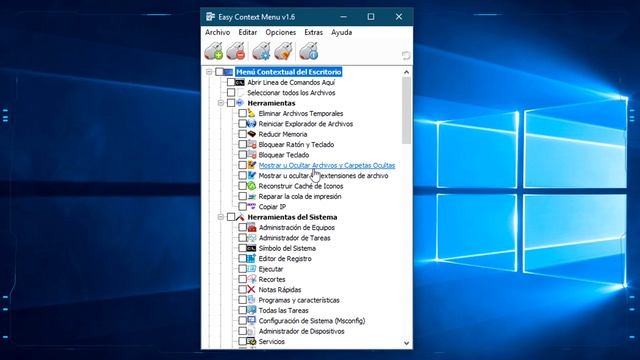Check the Herramientas del Sistema group checkbox
640x360 pixels.
pyautogui.click(x=231, y=217)
